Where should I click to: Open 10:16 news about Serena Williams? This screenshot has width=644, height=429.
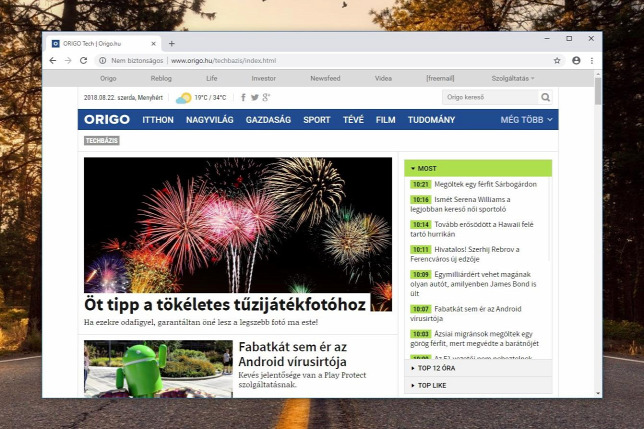coord(460,204)
